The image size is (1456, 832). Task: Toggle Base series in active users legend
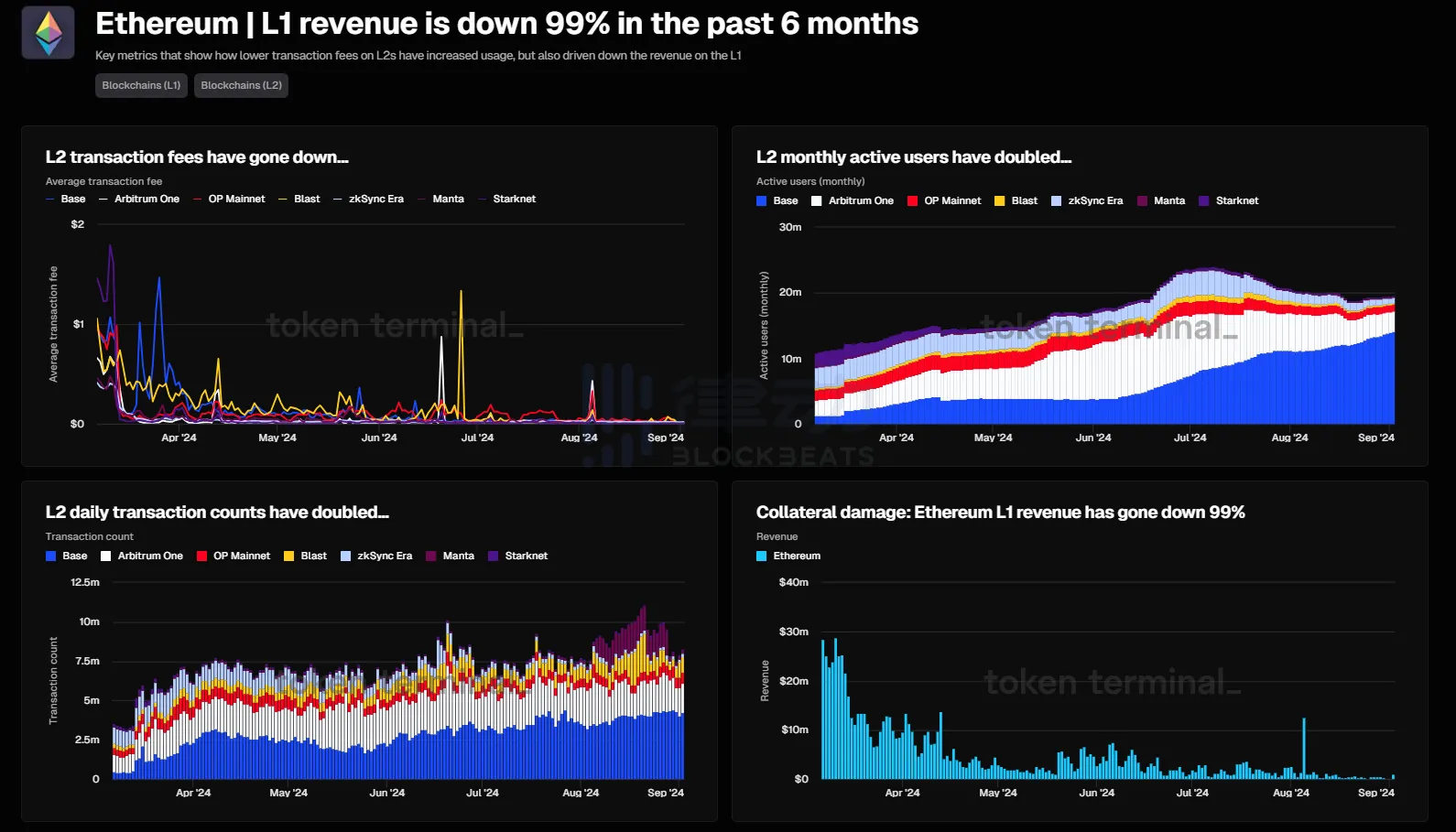(777, 200)
